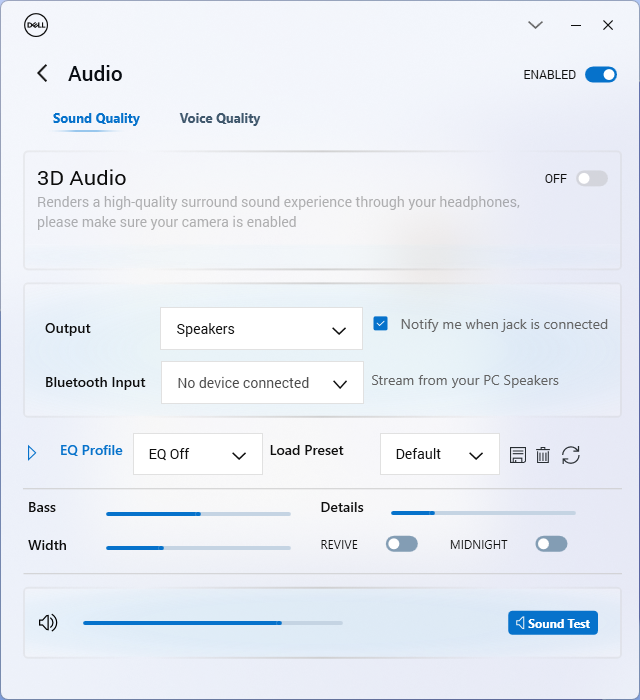This screenshot has height=700, width=640.
Task: Click the Dell logo icon
Action: [x=36, y=25]
